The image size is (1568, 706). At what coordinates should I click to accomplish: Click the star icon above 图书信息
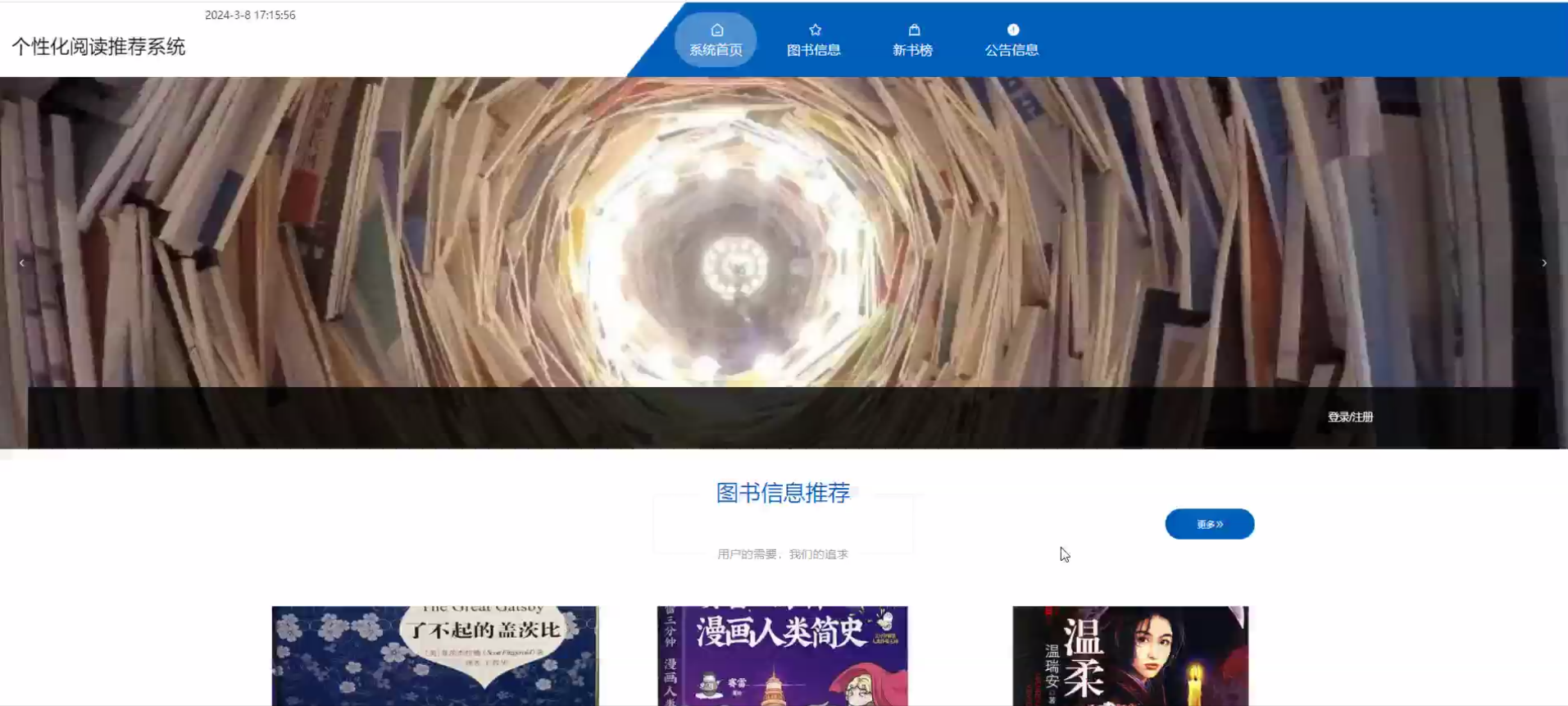(x=814, y=30)
